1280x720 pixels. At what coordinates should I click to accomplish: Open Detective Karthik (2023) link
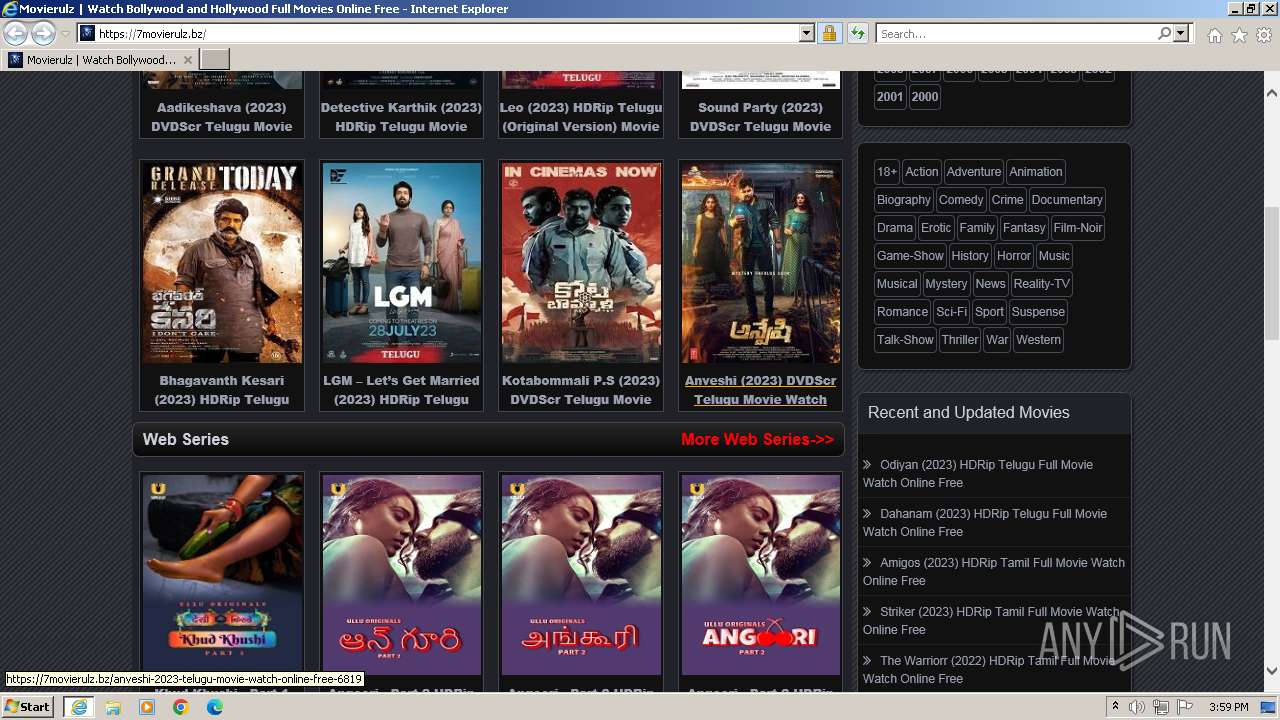pos(401,117)
